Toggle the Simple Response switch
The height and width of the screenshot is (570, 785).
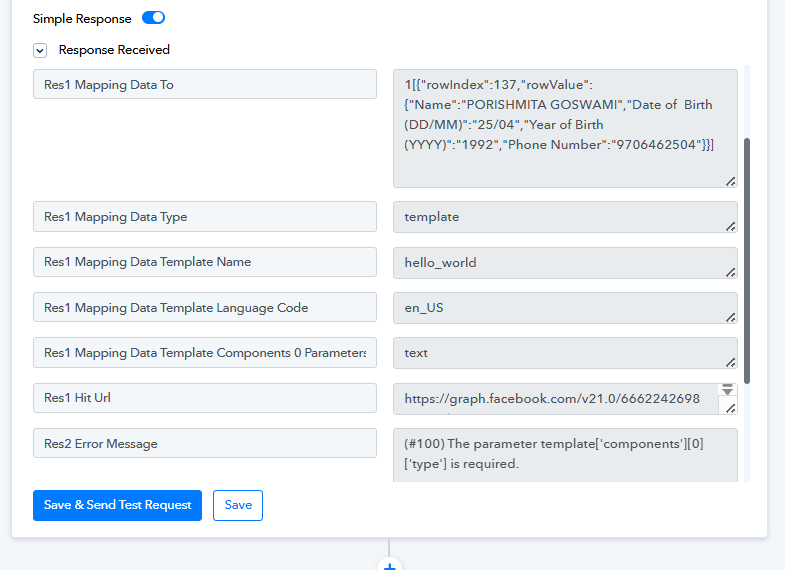point(153,18)
